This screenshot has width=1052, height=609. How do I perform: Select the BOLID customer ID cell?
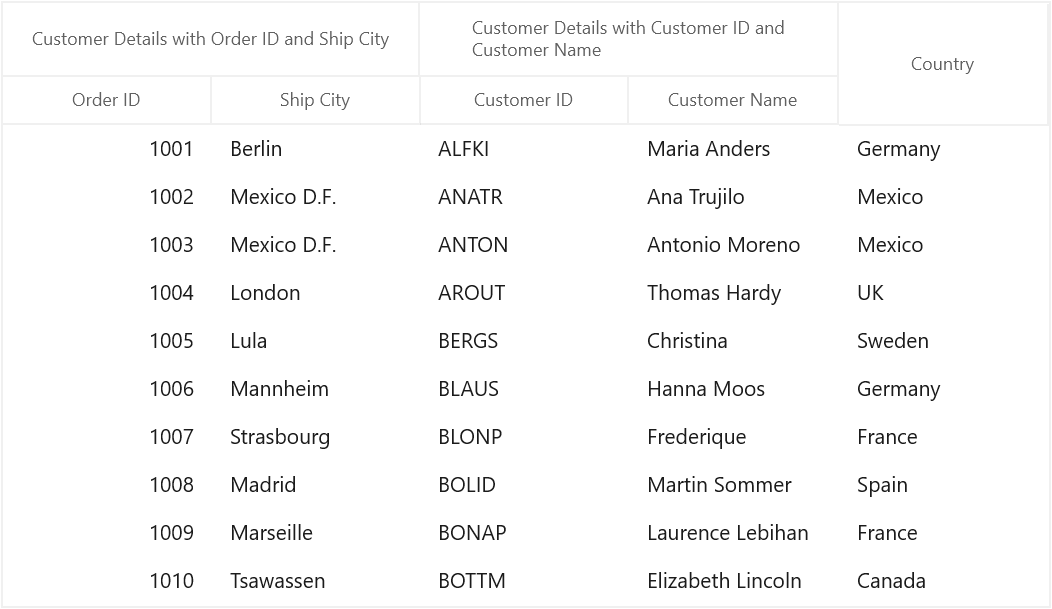tap(523, 485)
